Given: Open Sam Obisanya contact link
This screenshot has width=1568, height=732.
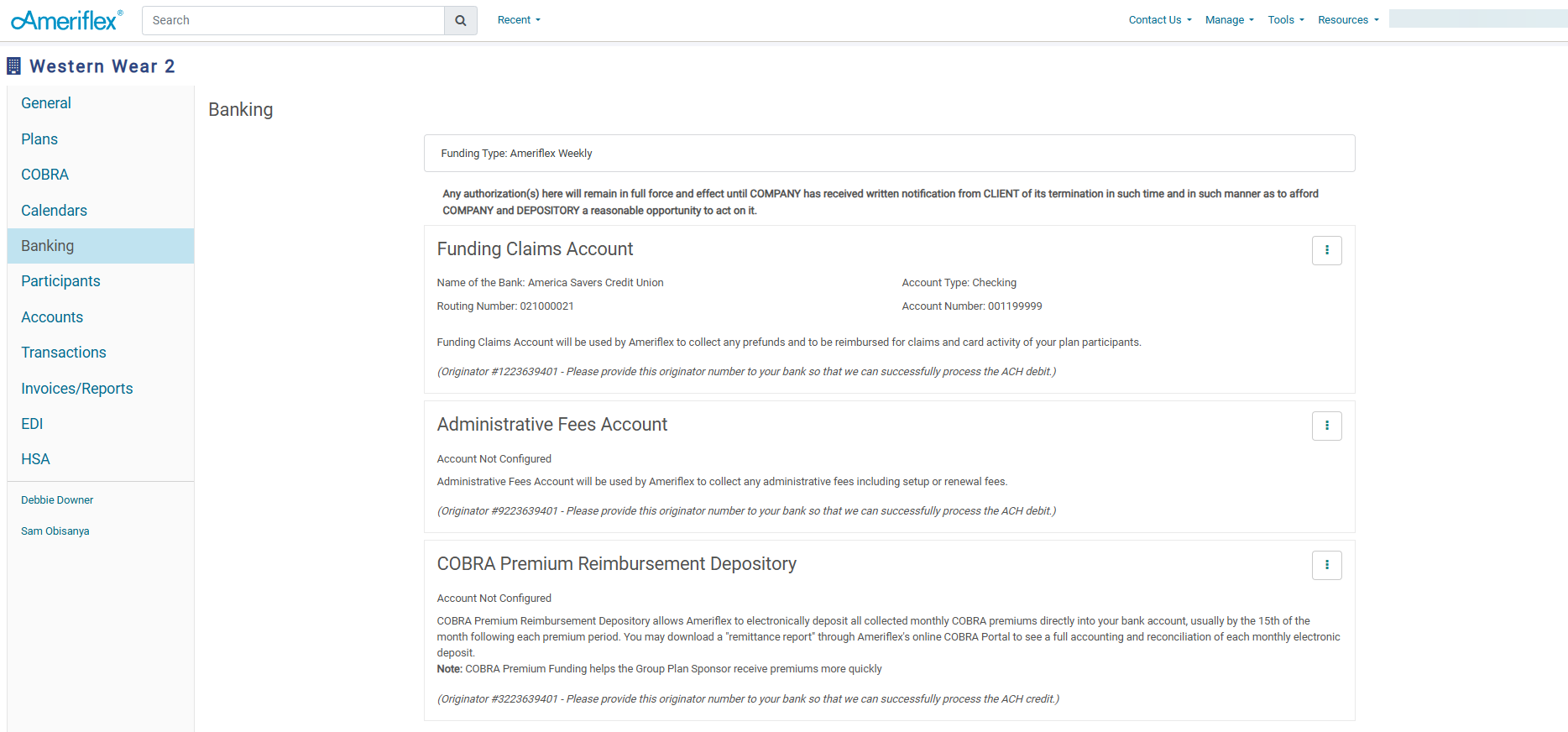Looking at the screenshot, I should [55, 531].
